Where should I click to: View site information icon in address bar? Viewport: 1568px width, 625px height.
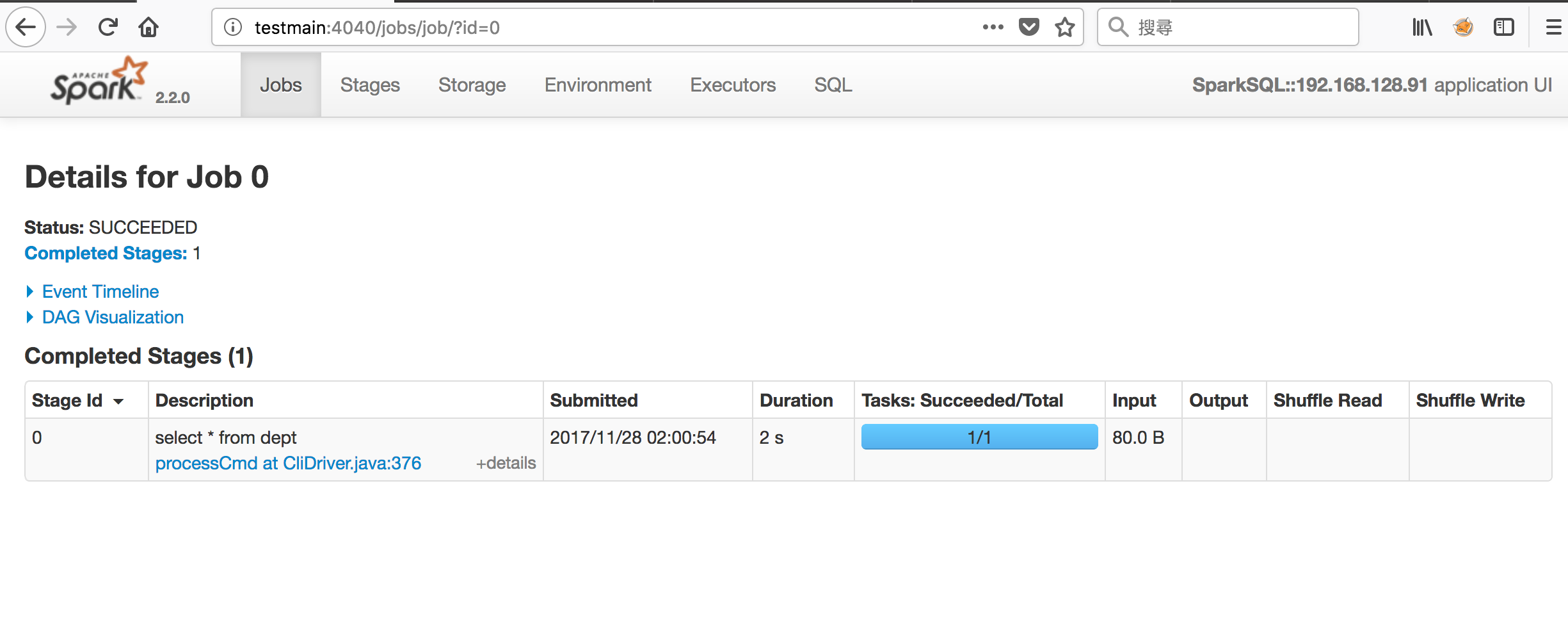tap(233, 28)
